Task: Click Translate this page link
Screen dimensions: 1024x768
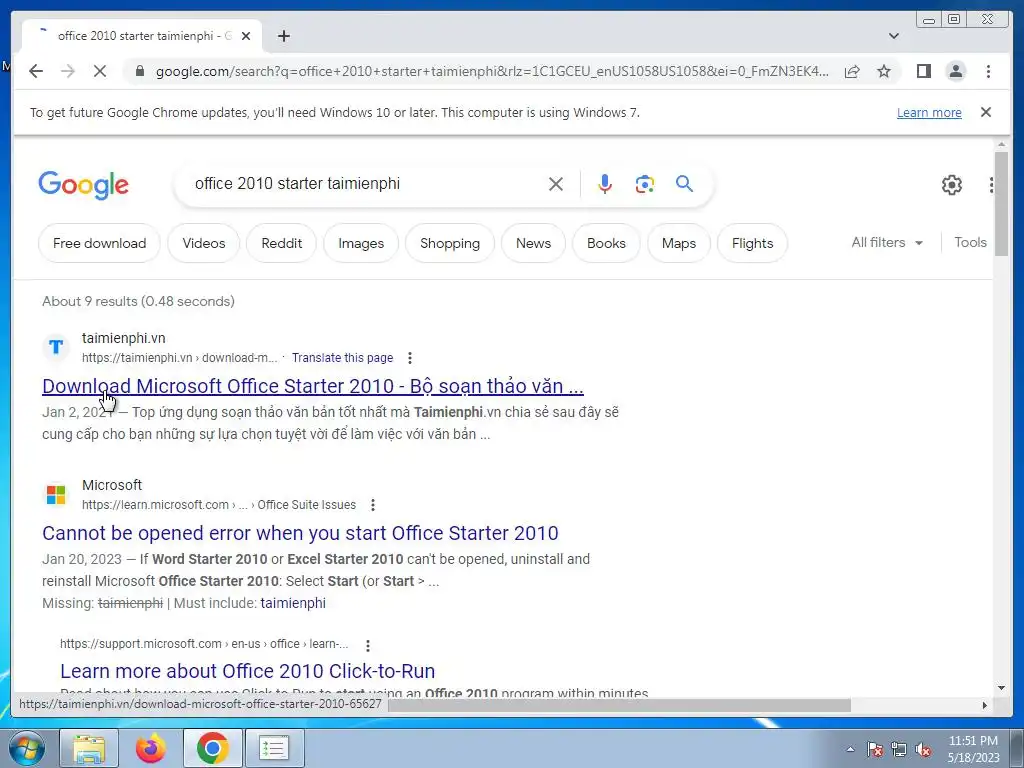Action: 342,358
